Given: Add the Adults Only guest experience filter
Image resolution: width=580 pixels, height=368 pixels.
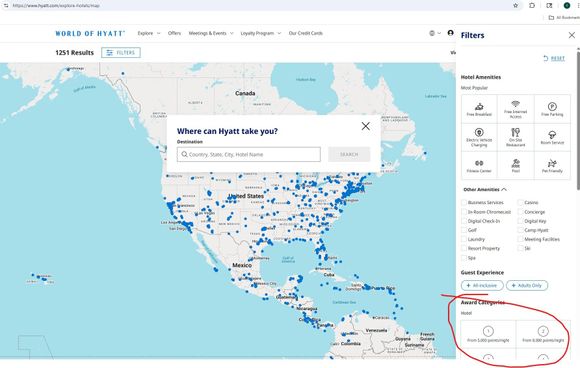Looking at the screenshot, I should point(527,285).
